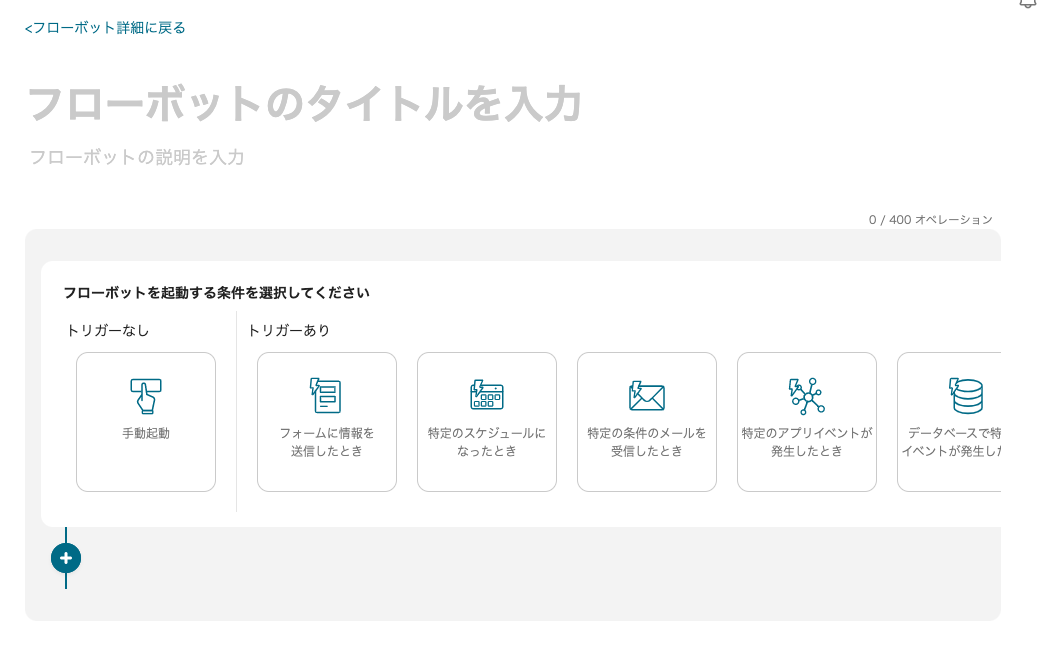1054x645 pixels.
Task: Select 特定のアプリイベントが発生したとき option text
Action: click(x=806, y=442)
